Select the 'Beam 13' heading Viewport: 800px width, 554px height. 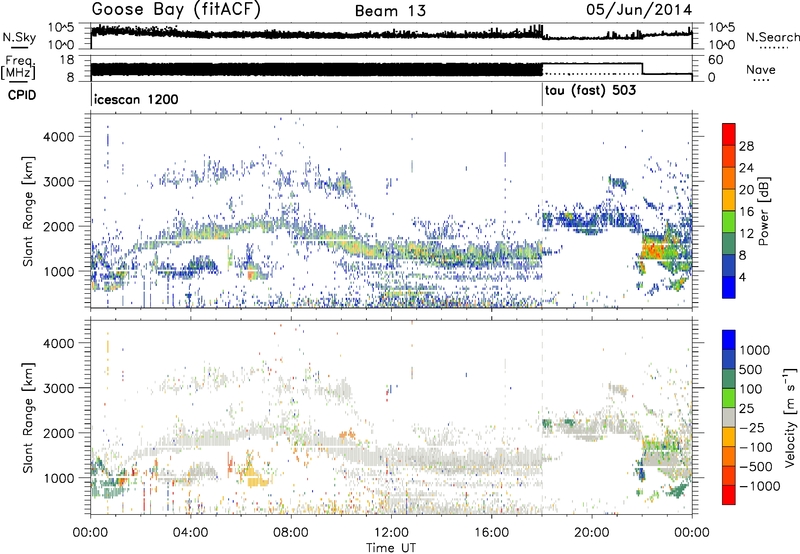pos(390,11)
